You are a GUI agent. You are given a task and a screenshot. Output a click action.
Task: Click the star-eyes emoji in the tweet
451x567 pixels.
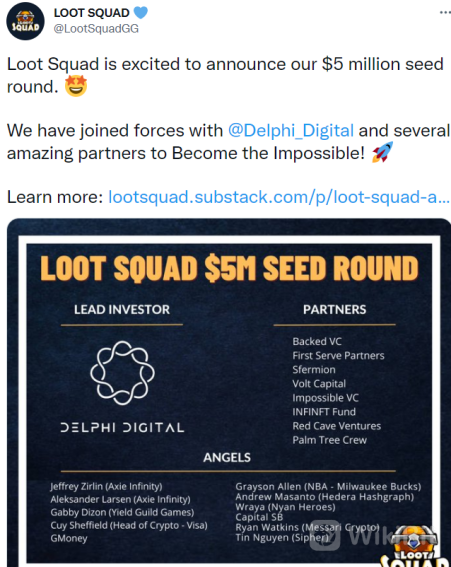pyautogui.click(x=76, y=86)
